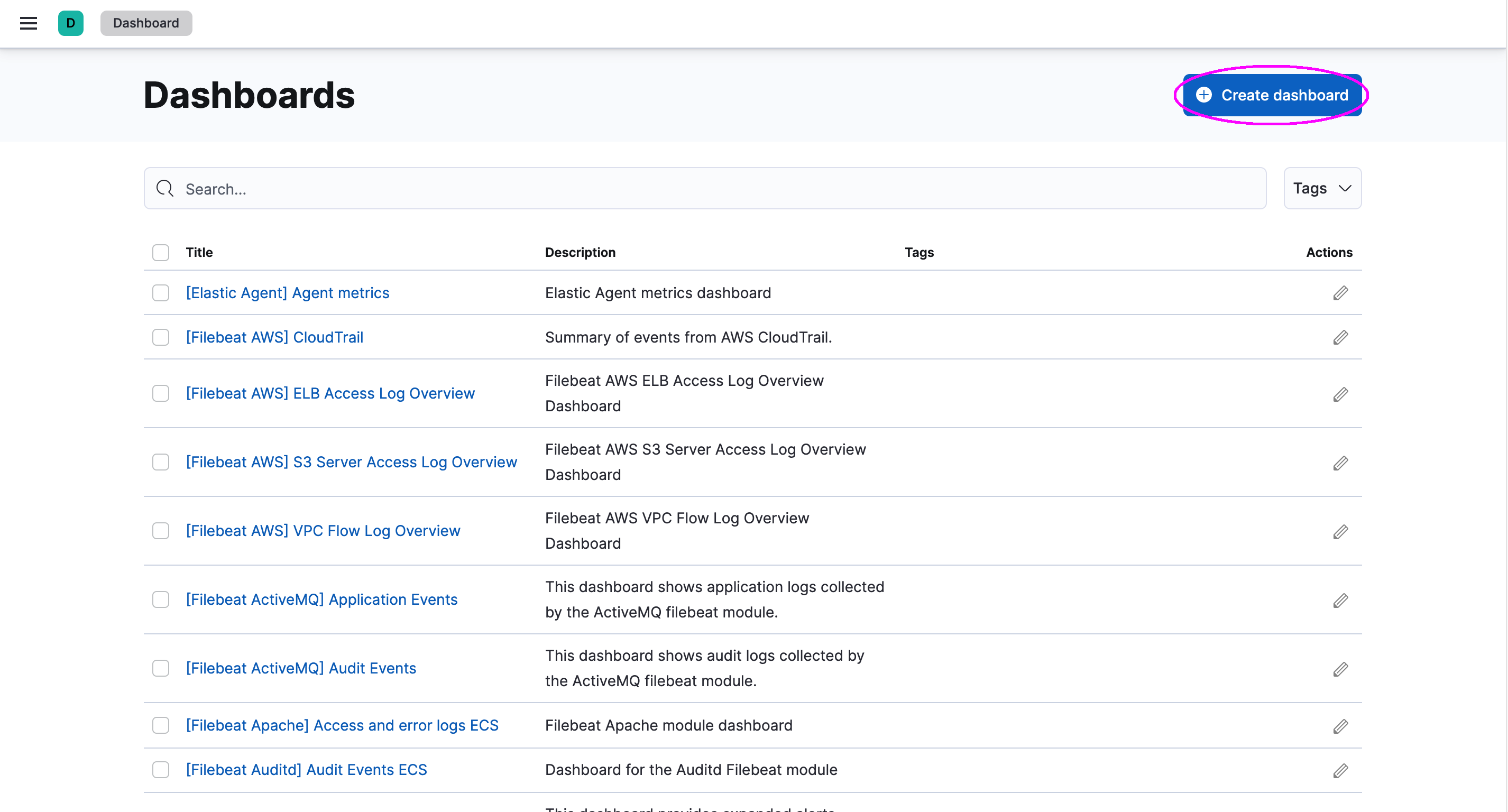This screenshot has width=1508, height=812.
Task: Tick the ActiveMQ Application Events checkbox
Action: (x=160, y=599)
